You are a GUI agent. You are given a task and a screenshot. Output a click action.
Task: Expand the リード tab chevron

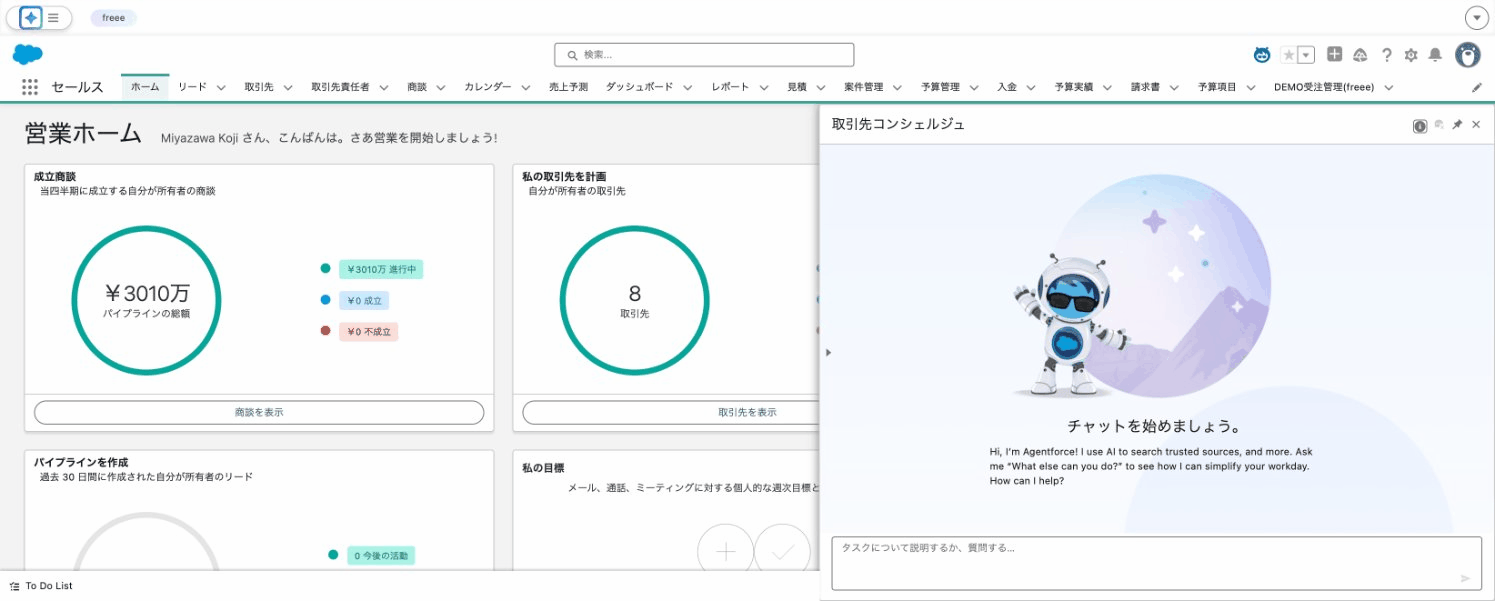(221, 87)
